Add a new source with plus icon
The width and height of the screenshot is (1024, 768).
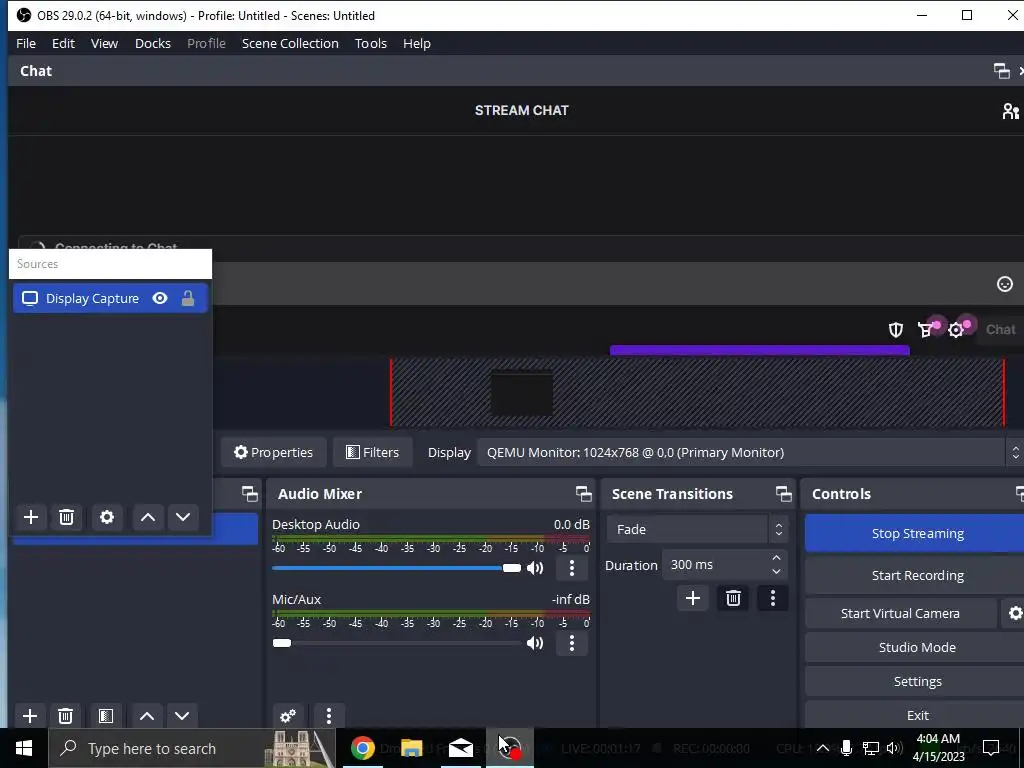(x=31, y=517)
